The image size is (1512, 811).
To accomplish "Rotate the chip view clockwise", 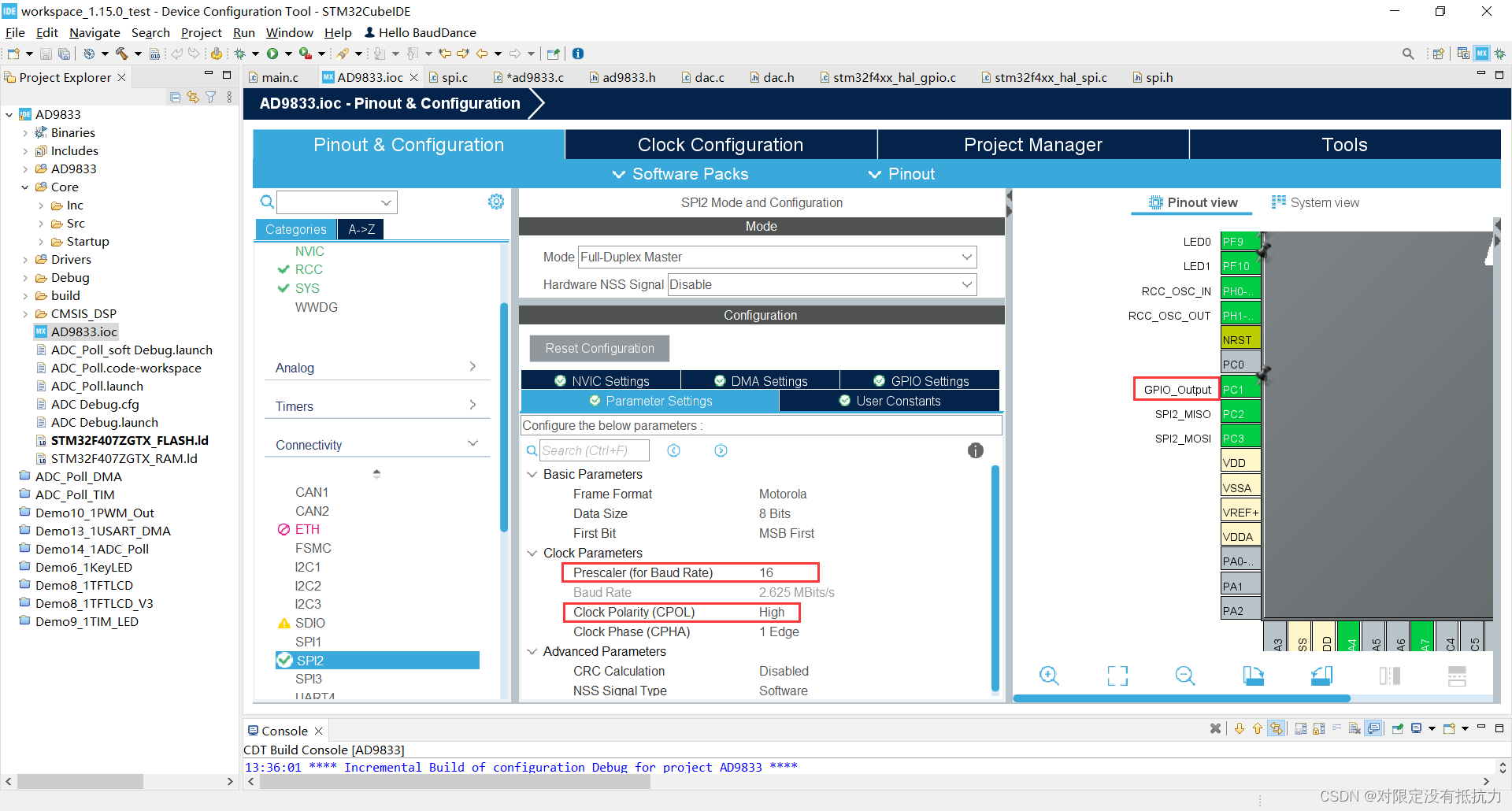I will click(1254, 676).
